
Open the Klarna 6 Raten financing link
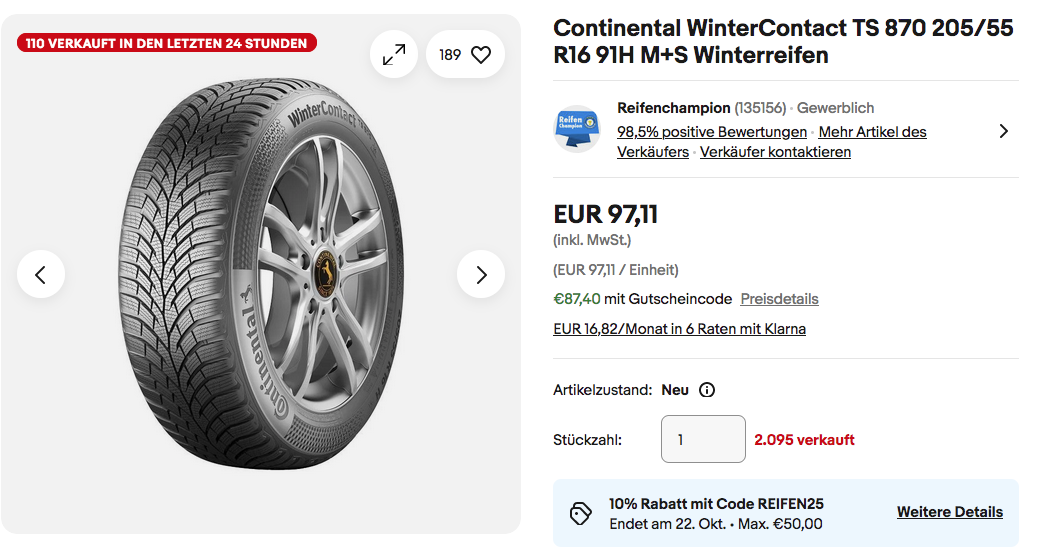click(679, 329)
